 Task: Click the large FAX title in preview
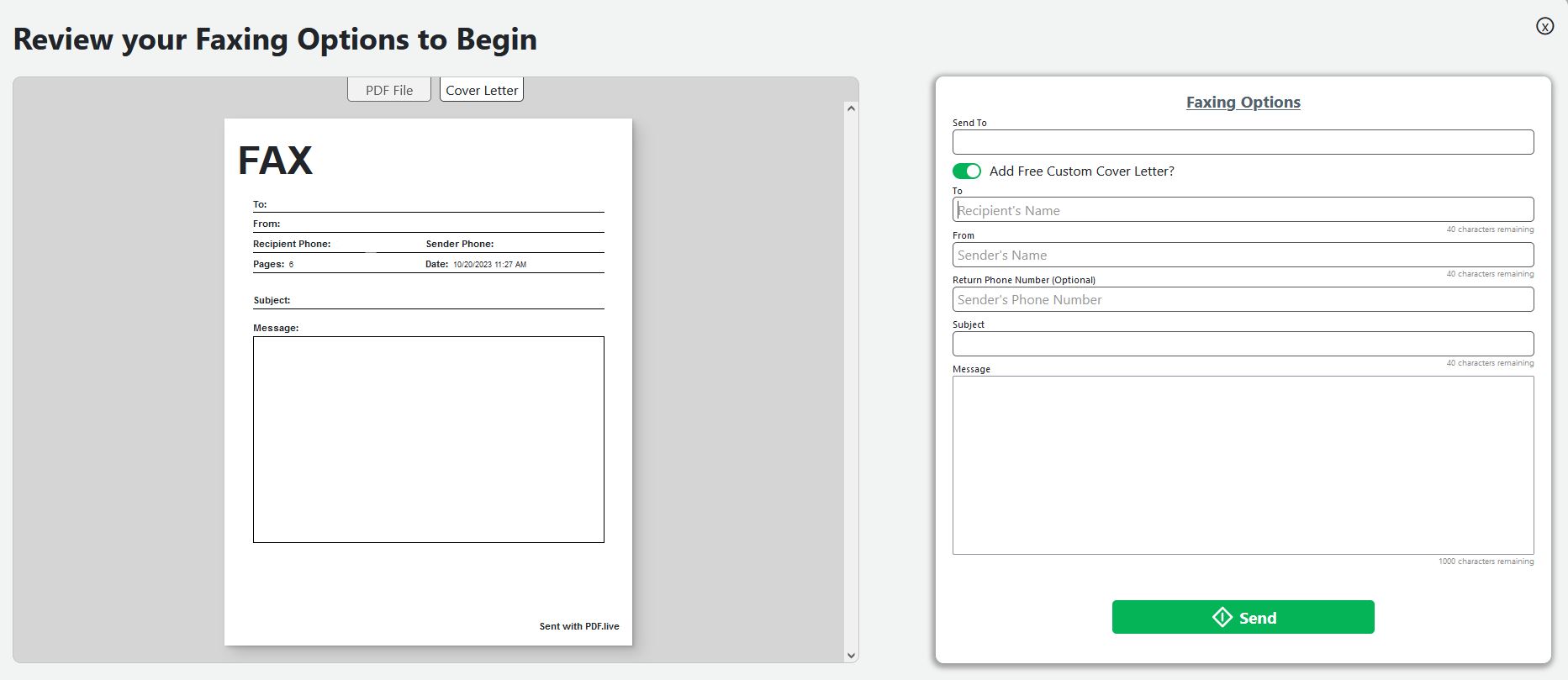(x=275, y=160)
